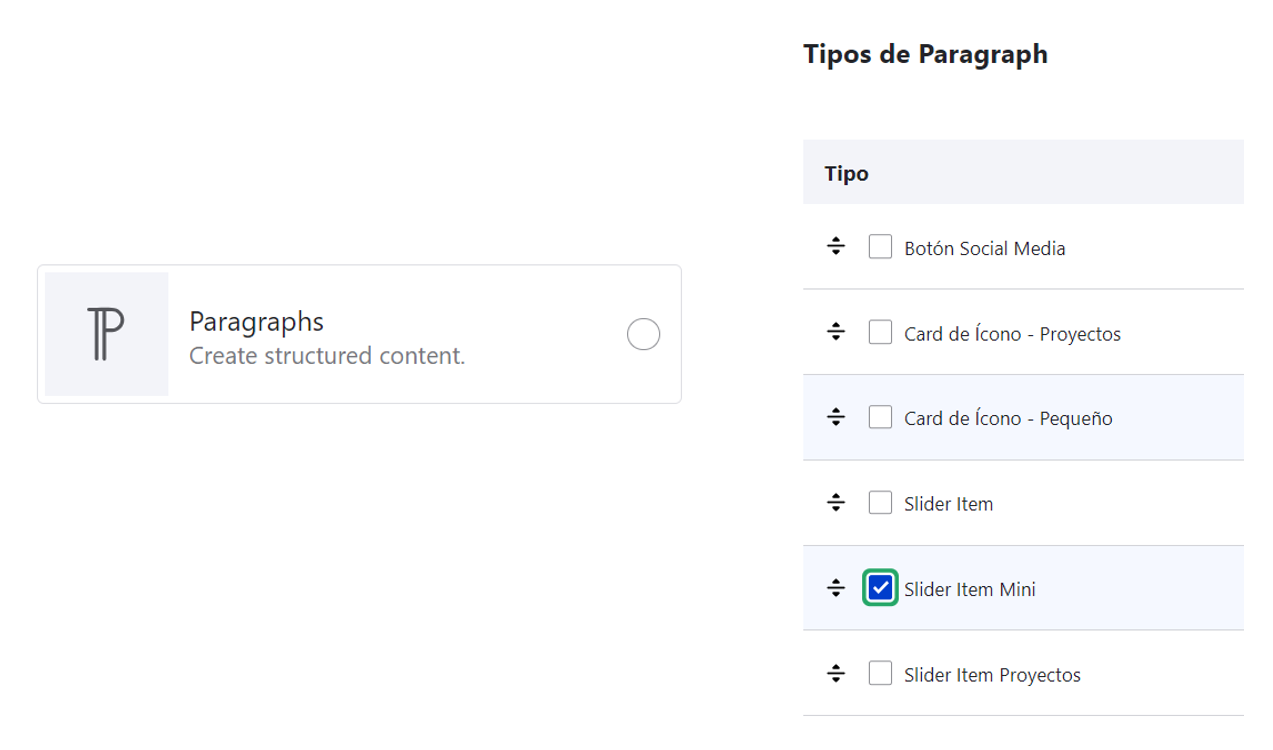Image resolution: width=1273 pixels, height=750 pixels.
Task: Click the Tipo column header
Action: pyautogui.click(x=846, y=174)
